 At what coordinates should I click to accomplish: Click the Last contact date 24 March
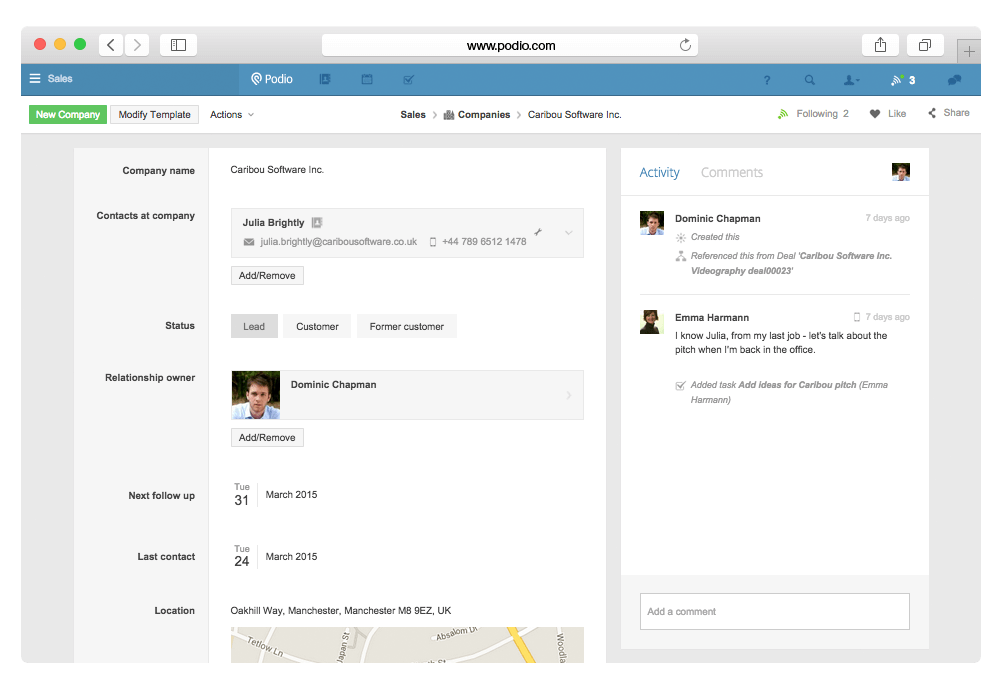click(x=275, y=557)
